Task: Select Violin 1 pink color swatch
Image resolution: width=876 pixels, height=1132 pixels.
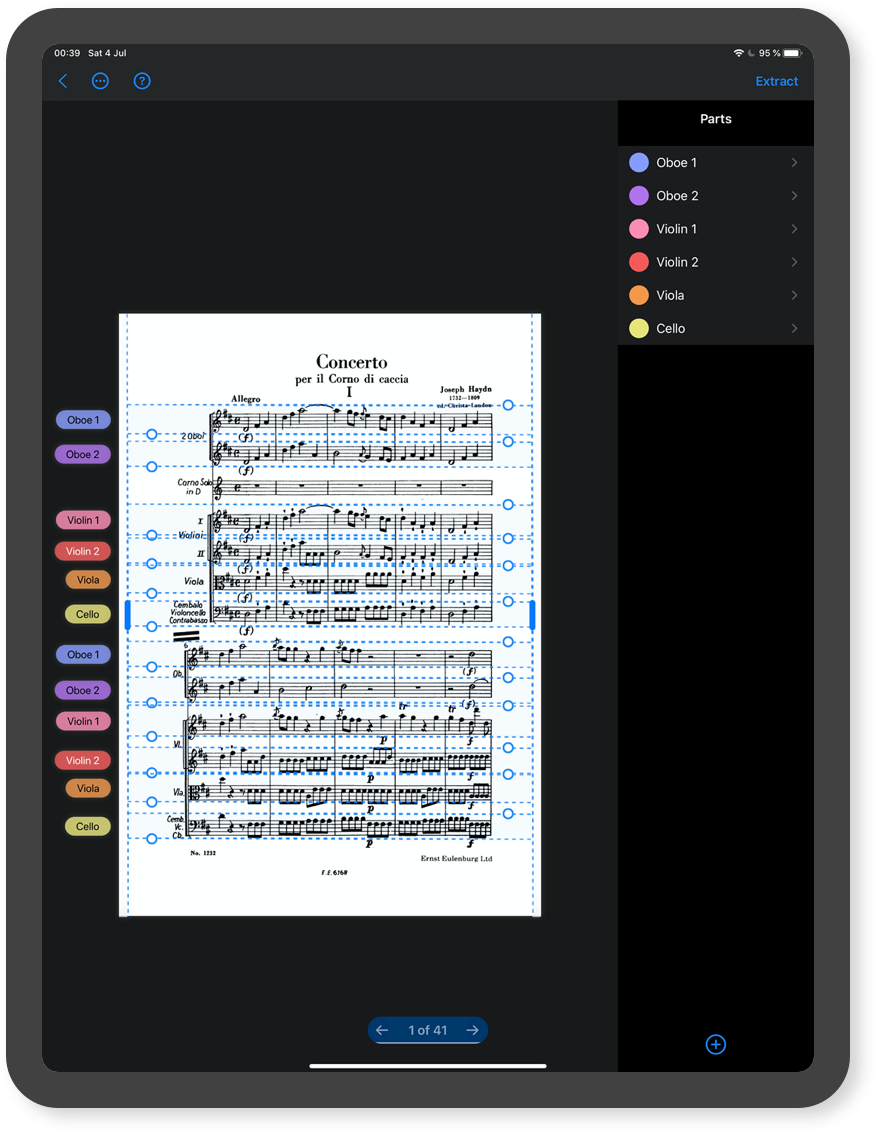Action: [639, 229]
